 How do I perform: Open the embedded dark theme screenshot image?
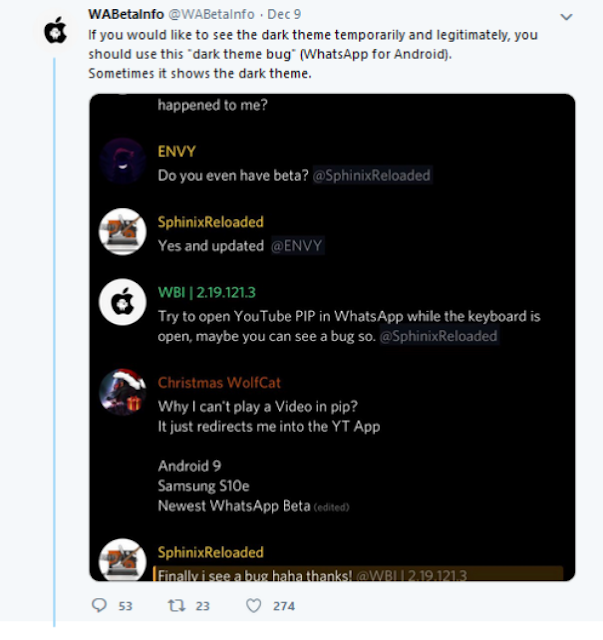(332, 337)
